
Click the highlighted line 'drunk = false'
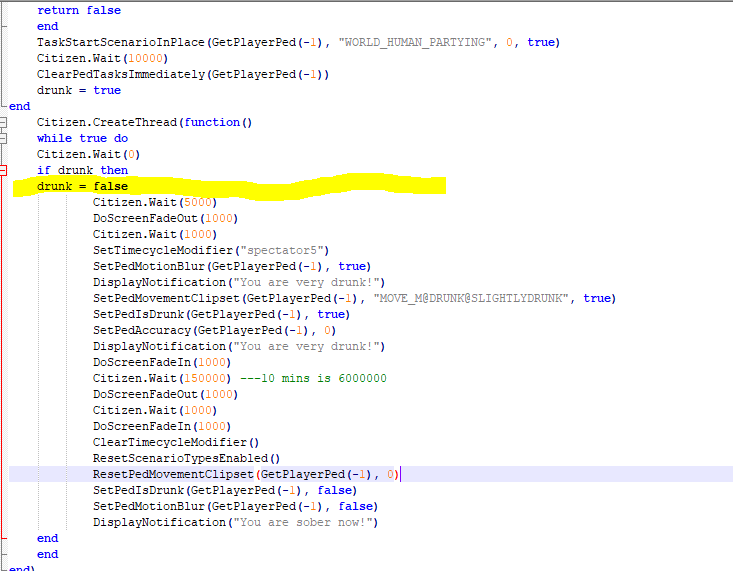(82, 187)
